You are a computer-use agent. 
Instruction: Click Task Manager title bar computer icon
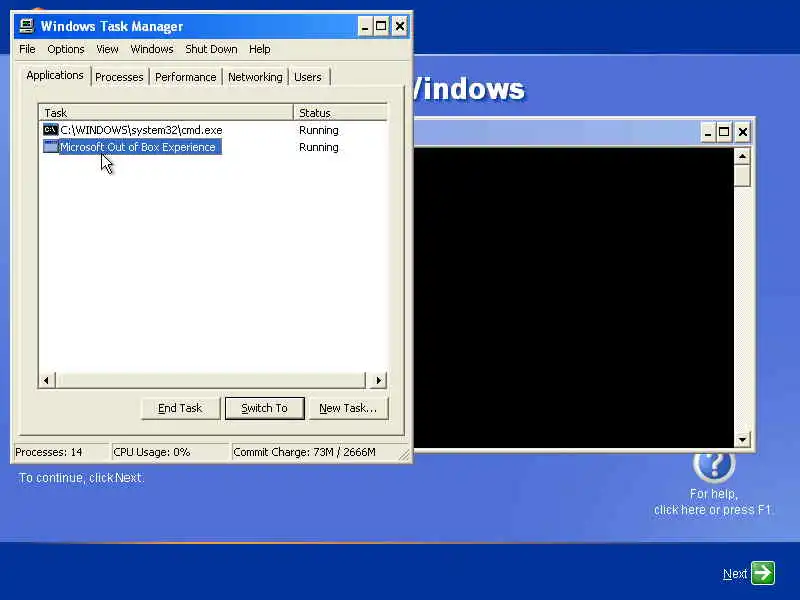coord(27,26)
